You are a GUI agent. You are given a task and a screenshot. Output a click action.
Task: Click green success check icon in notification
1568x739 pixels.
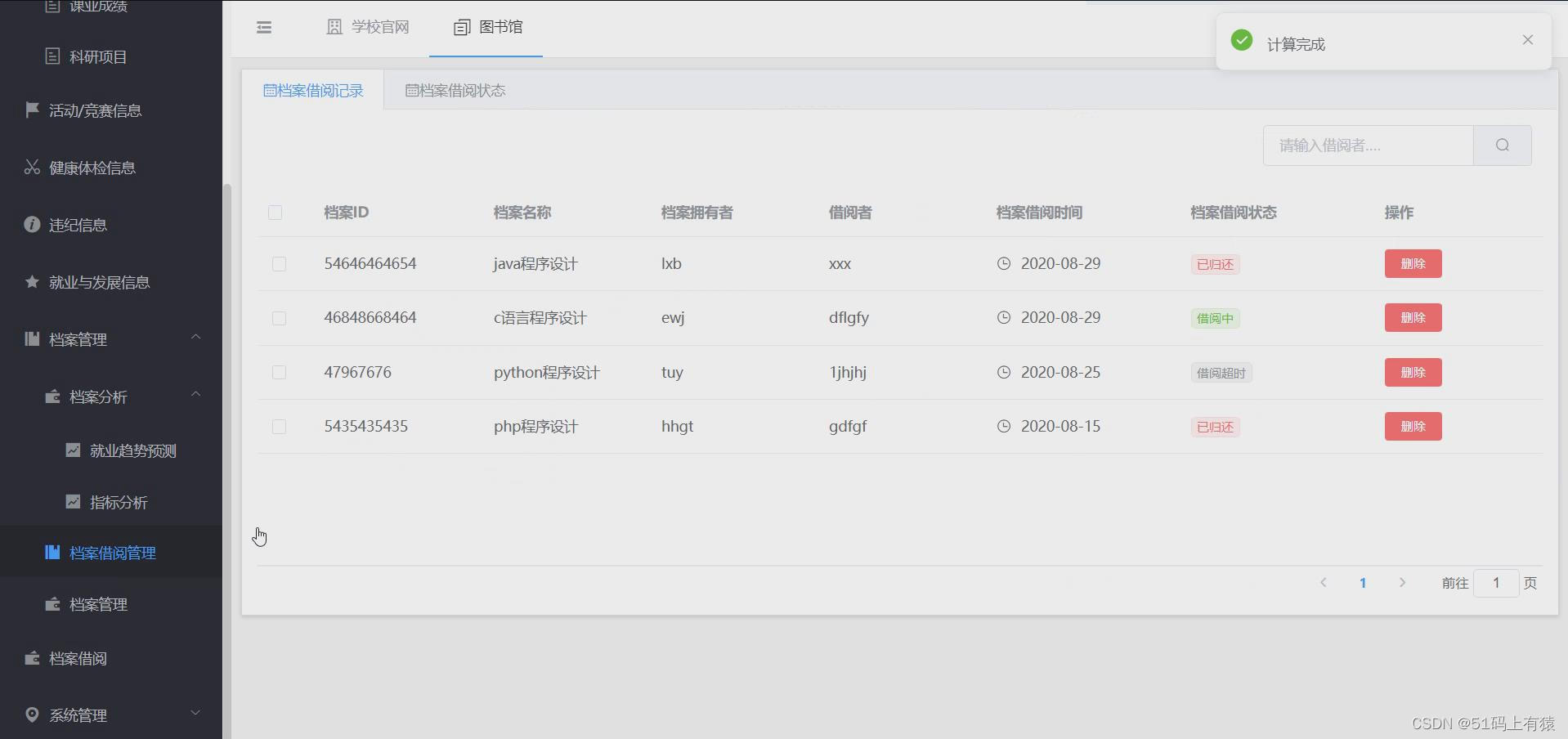[1242, 40]
